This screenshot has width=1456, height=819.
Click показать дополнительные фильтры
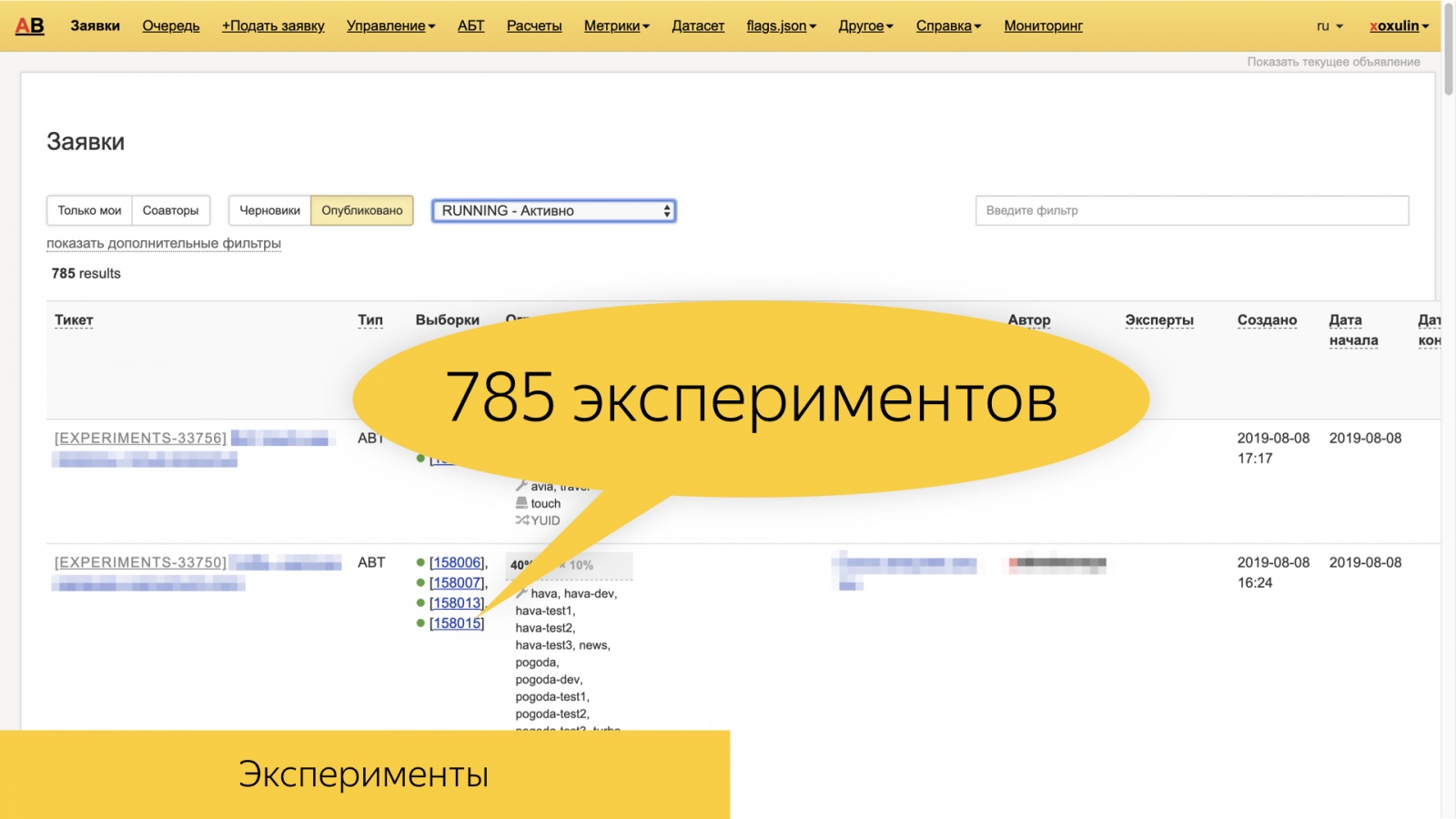click(164, 243)
